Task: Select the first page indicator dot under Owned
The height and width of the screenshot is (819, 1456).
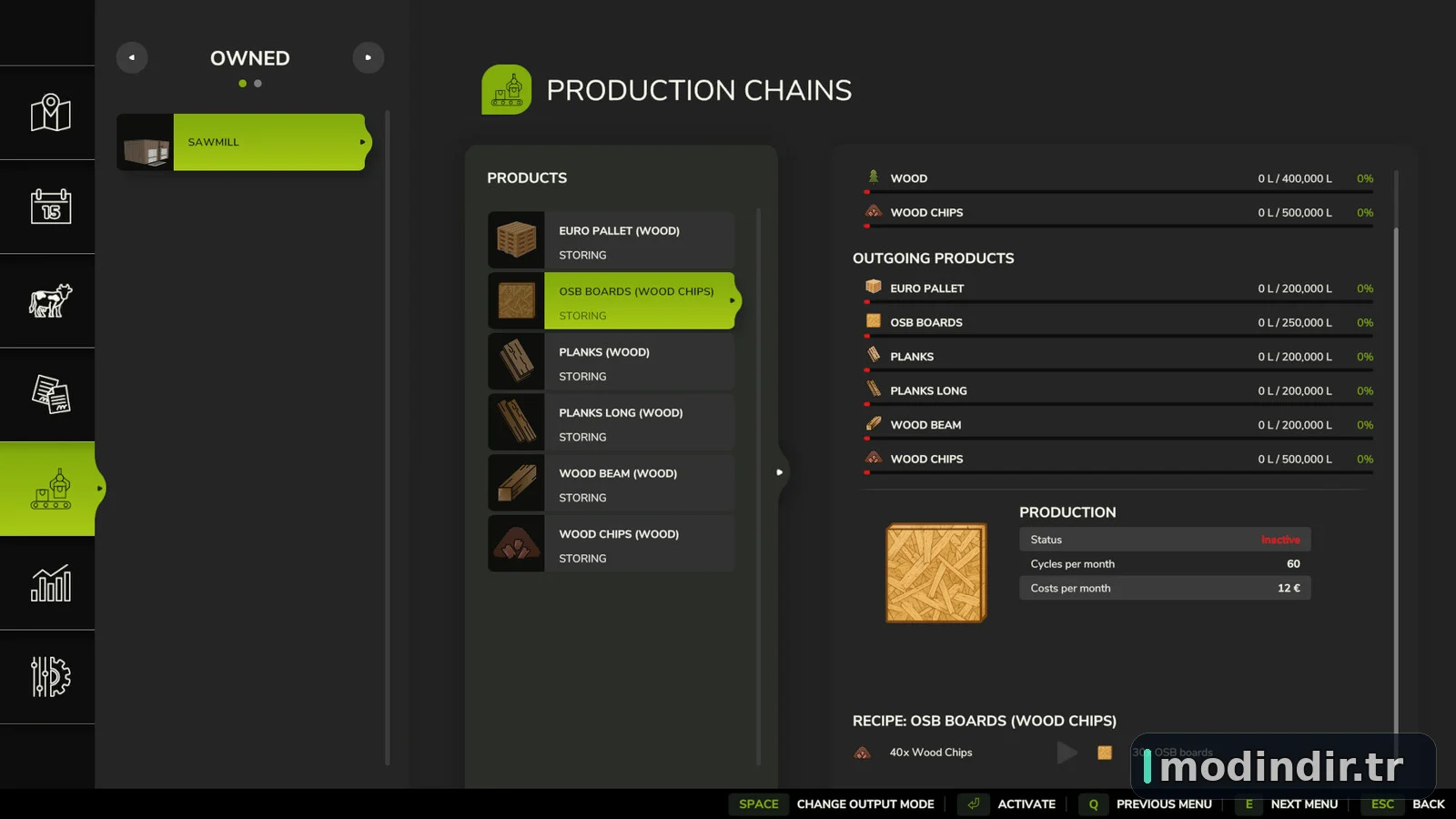Action: click(x=243, y=84)
